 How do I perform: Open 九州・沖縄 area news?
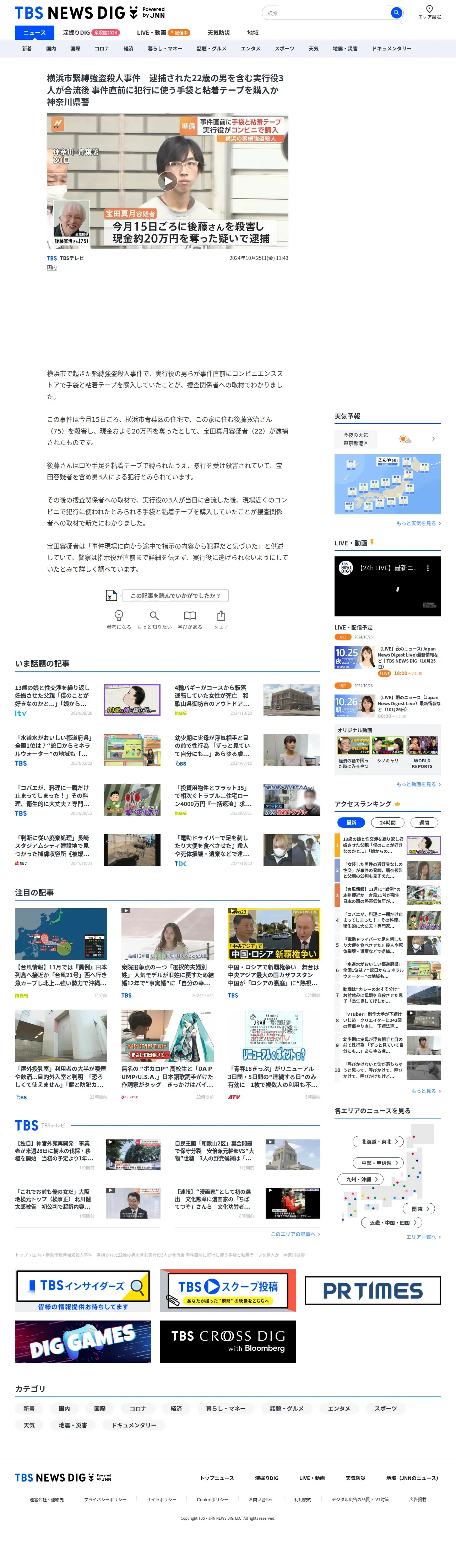pyautogui.click(x=360, y=1179)
